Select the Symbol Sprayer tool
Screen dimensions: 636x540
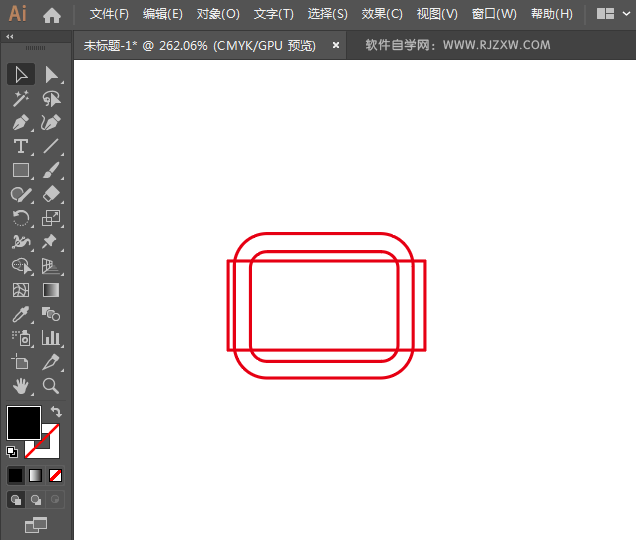pyautogui.click(x=21, y=338)
